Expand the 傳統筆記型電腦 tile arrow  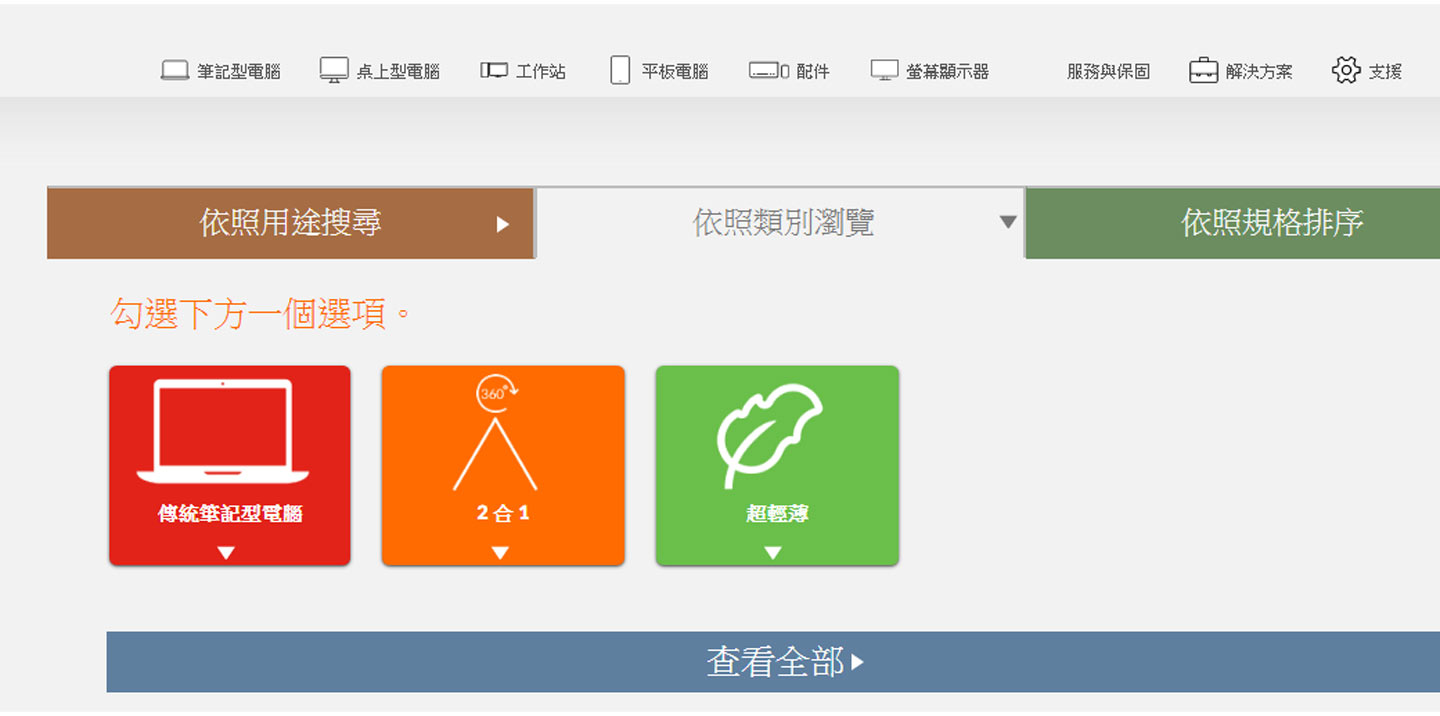tap(226, 553)
